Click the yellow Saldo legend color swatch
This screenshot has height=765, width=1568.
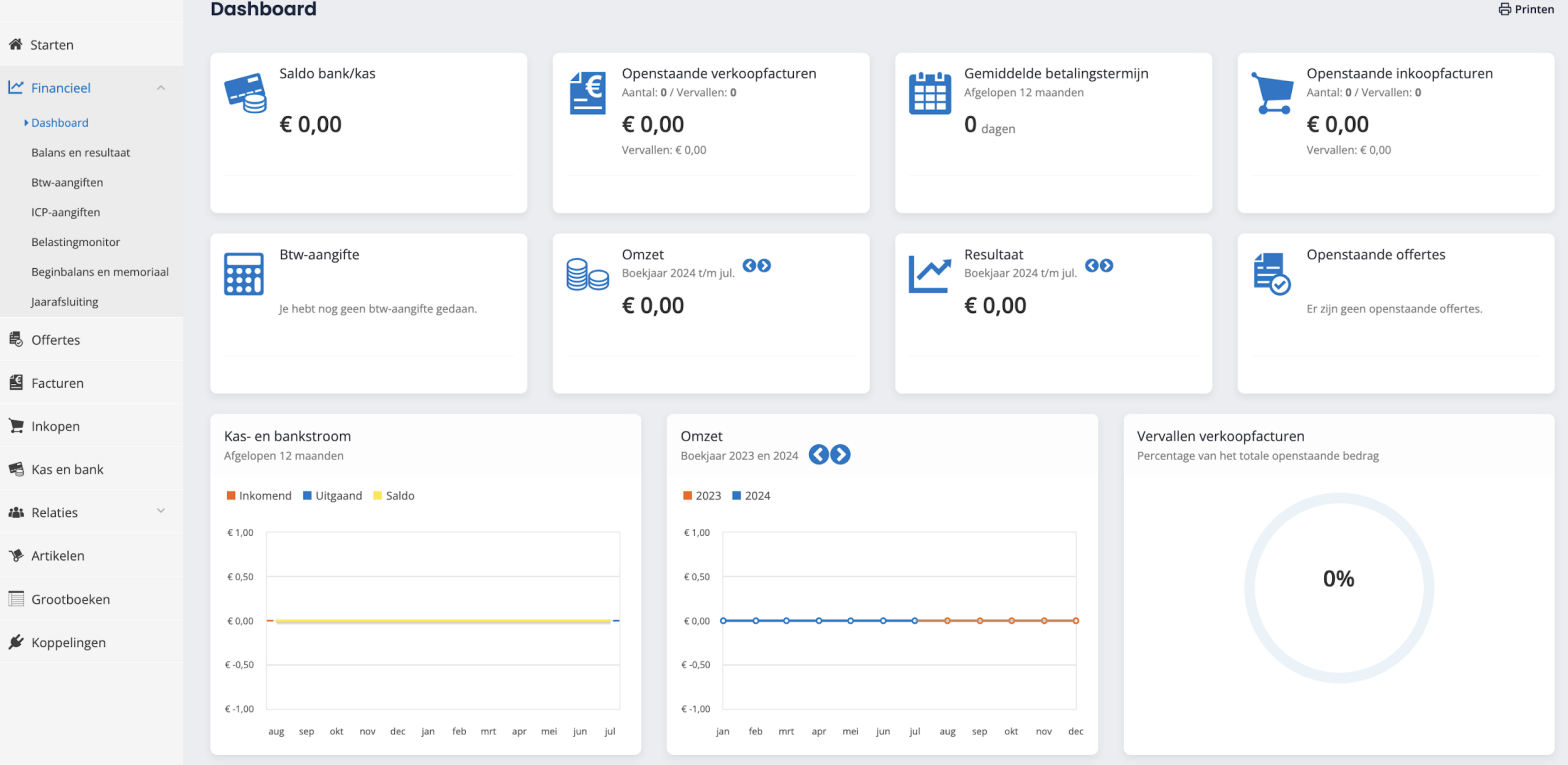pyautogui.click(x=377, y=496)
